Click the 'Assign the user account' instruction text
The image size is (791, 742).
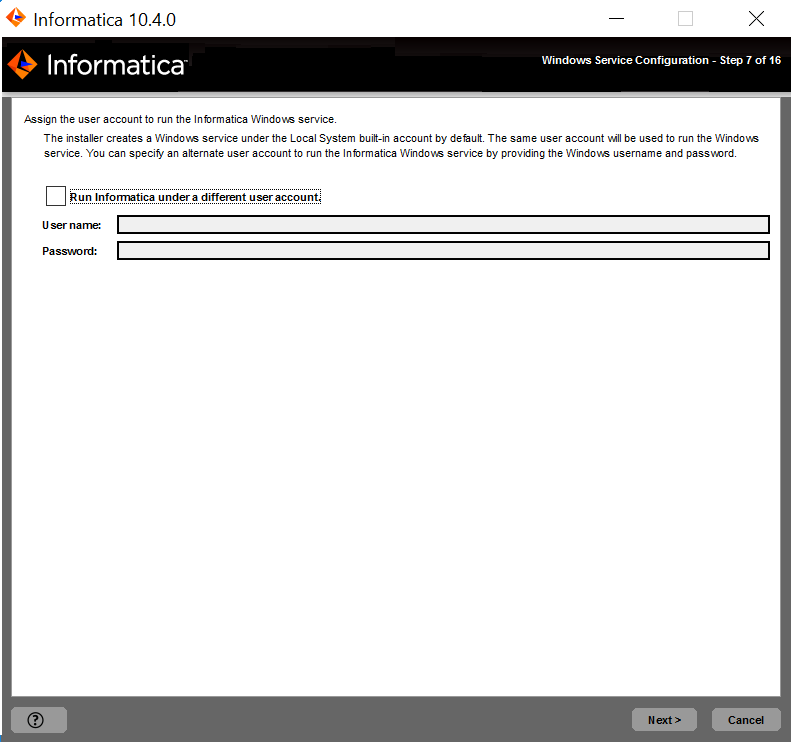click(180, 119)
